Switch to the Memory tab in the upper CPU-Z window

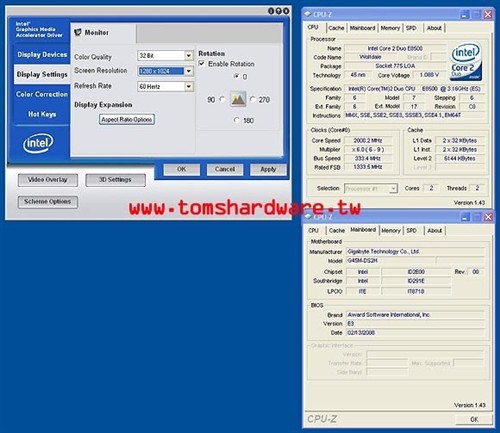click(x=390, y=28)
